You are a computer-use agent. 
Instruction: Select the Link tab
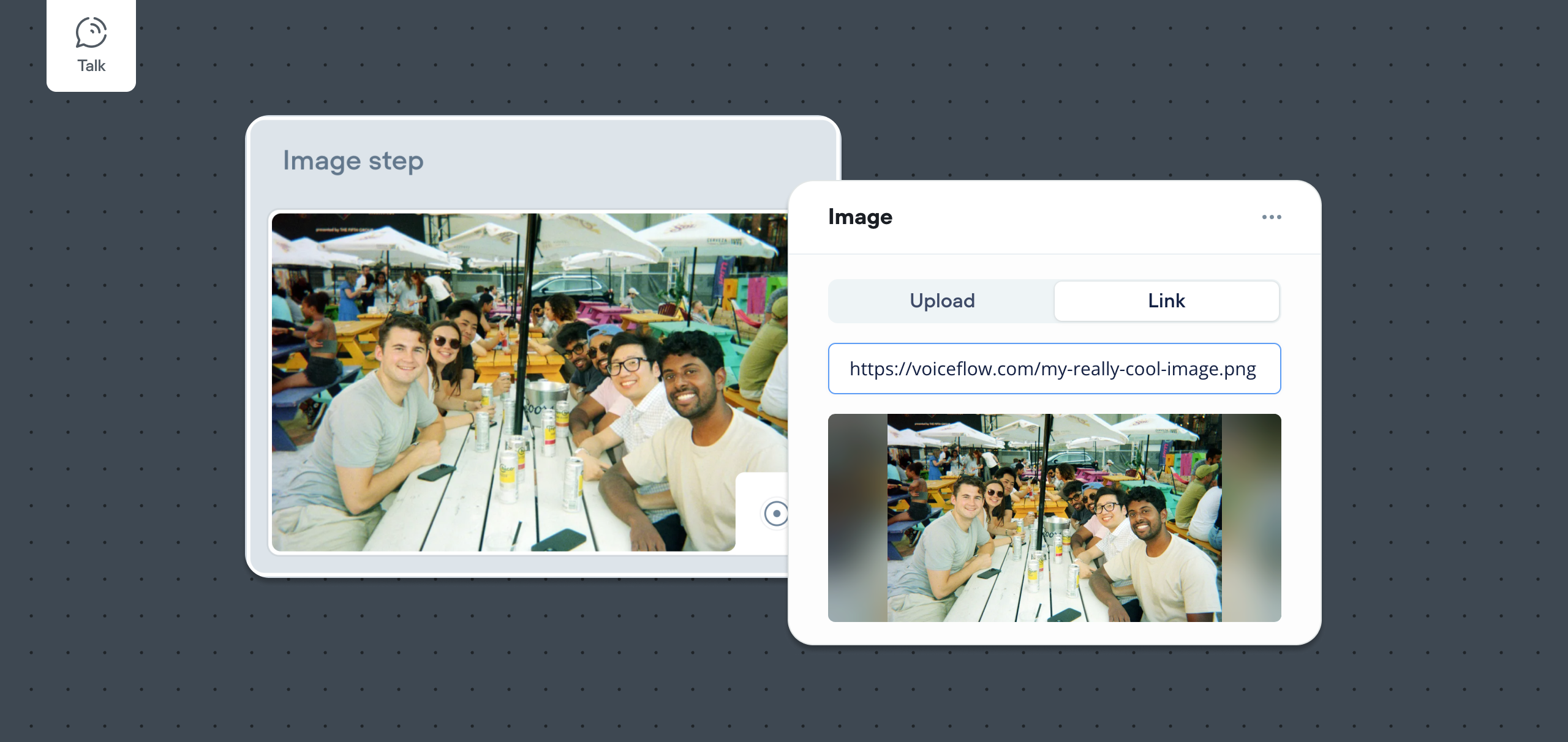[x=1166, y=301]
